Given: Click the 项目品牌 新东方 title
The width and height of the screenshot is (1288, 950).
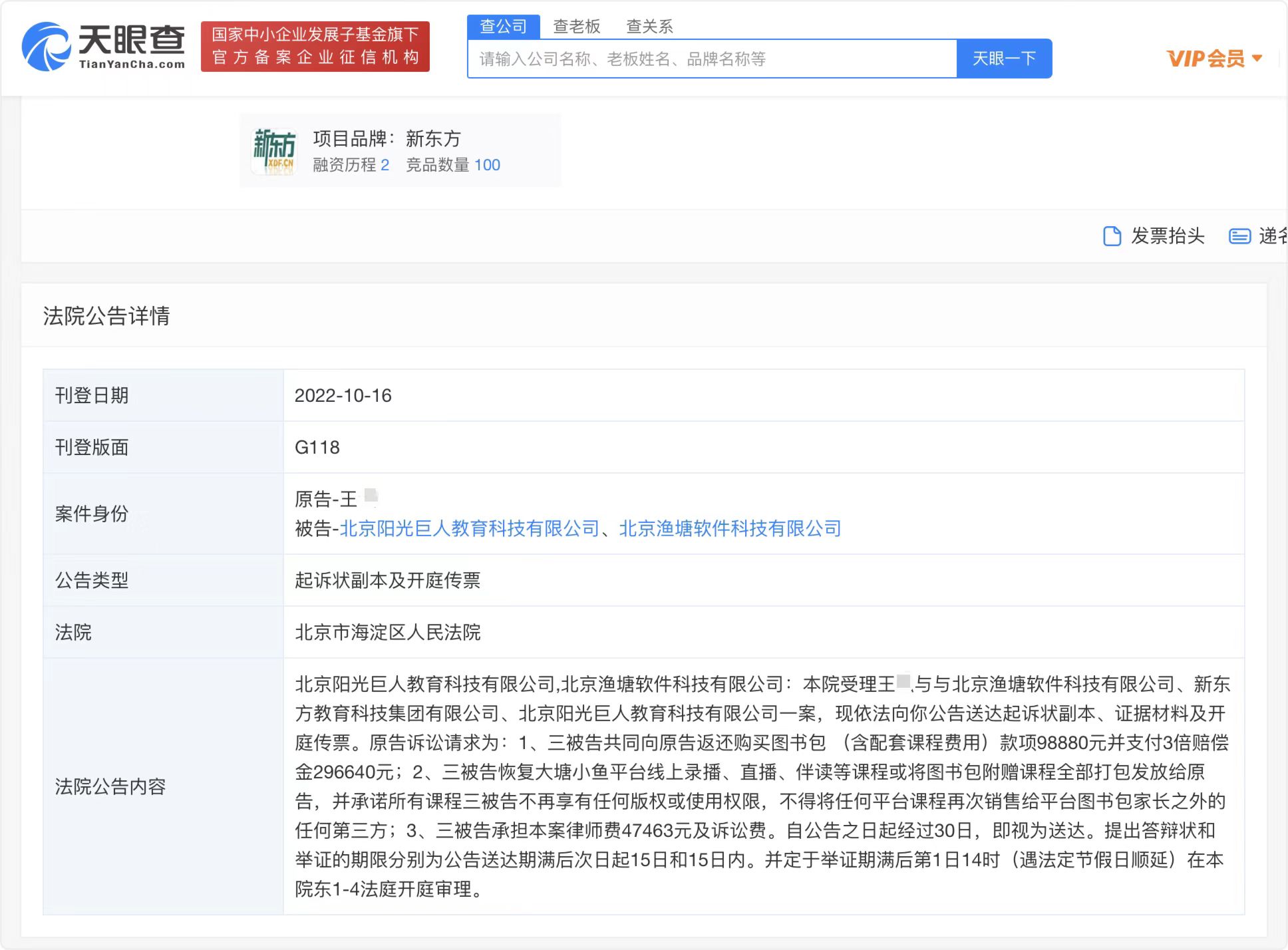Looking at the screenshot, I should click(x=387, y=138).
